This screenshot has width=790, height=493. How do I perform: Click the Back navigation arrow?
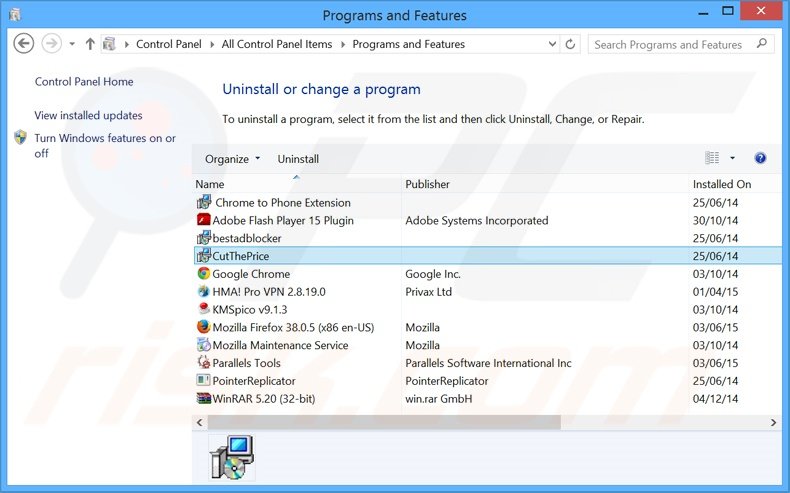[x=23, y=44]
